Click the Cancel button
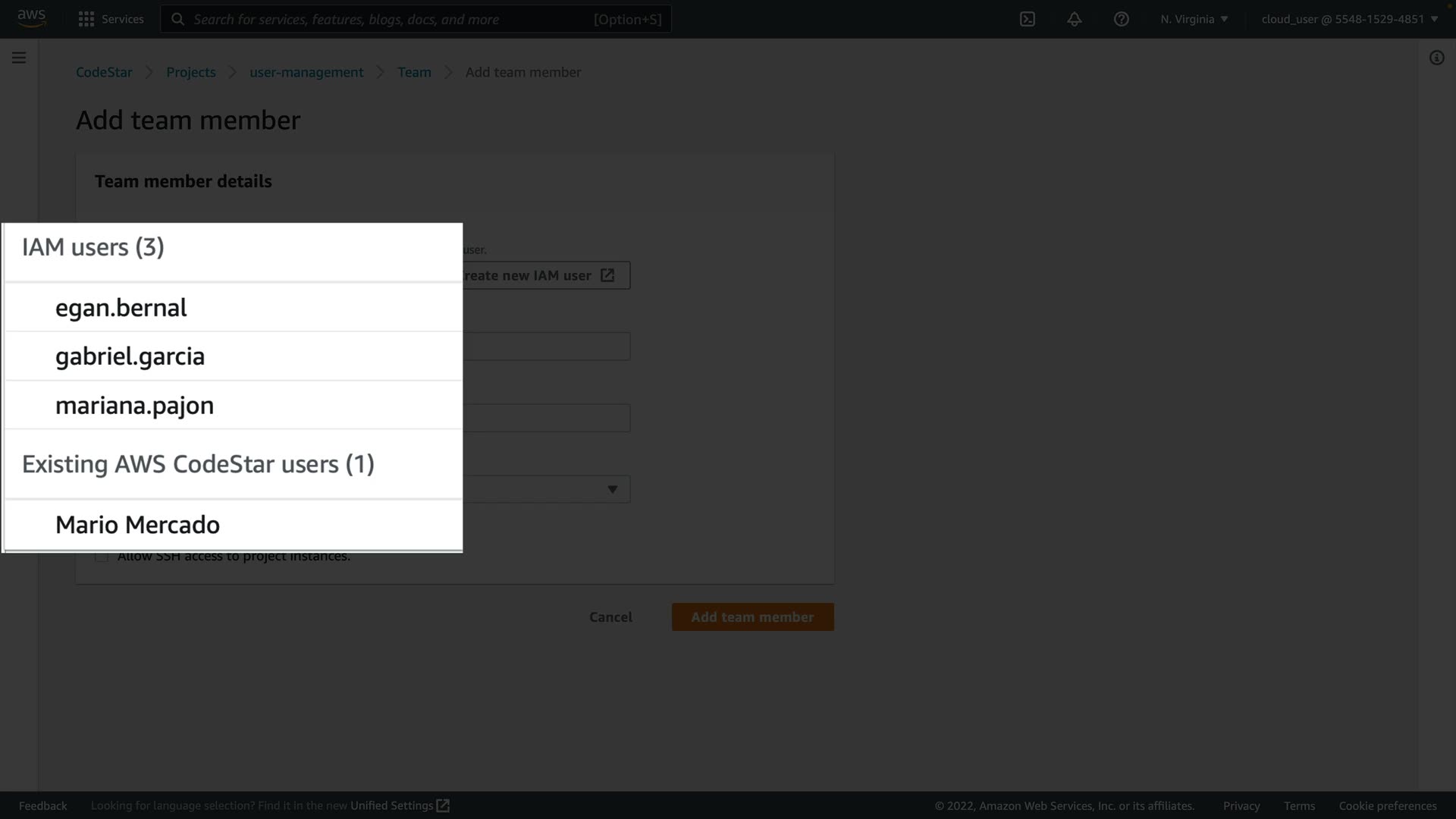The image size is (1456, 819). pos(610,617)
